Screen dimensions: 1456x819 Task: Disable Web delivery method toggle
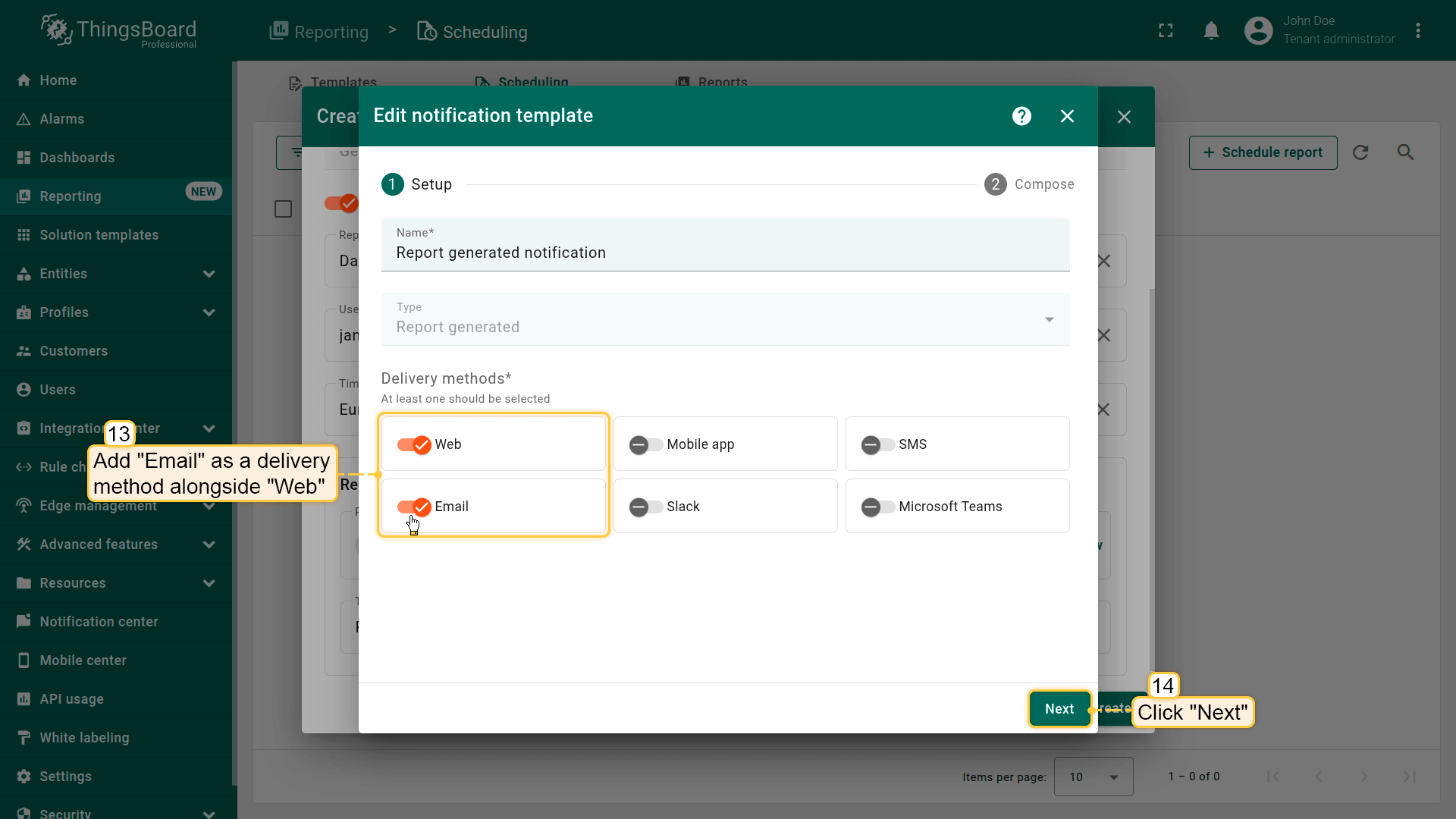tap(414, 444)
